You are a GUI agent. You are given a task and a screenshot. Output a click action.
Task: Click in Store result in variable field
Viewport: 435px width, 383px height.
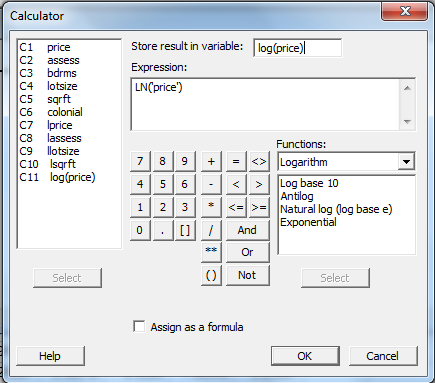297,48
